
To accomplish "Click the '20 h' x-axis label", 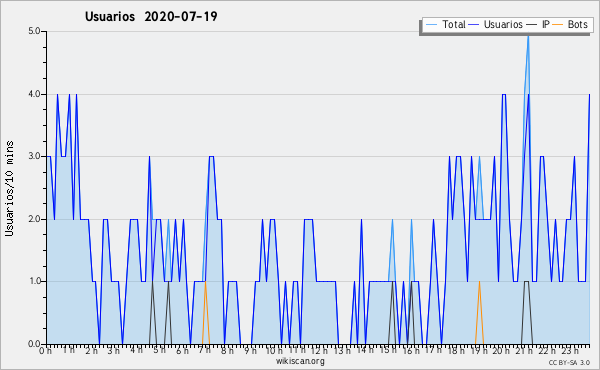I will [x=501, y=351].
